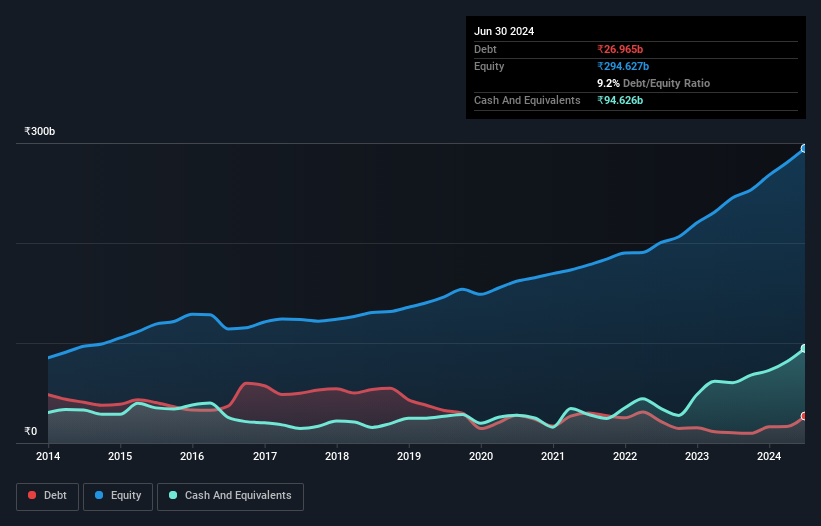Click the Jun 30 2024 tooltip date

(504, 31)
